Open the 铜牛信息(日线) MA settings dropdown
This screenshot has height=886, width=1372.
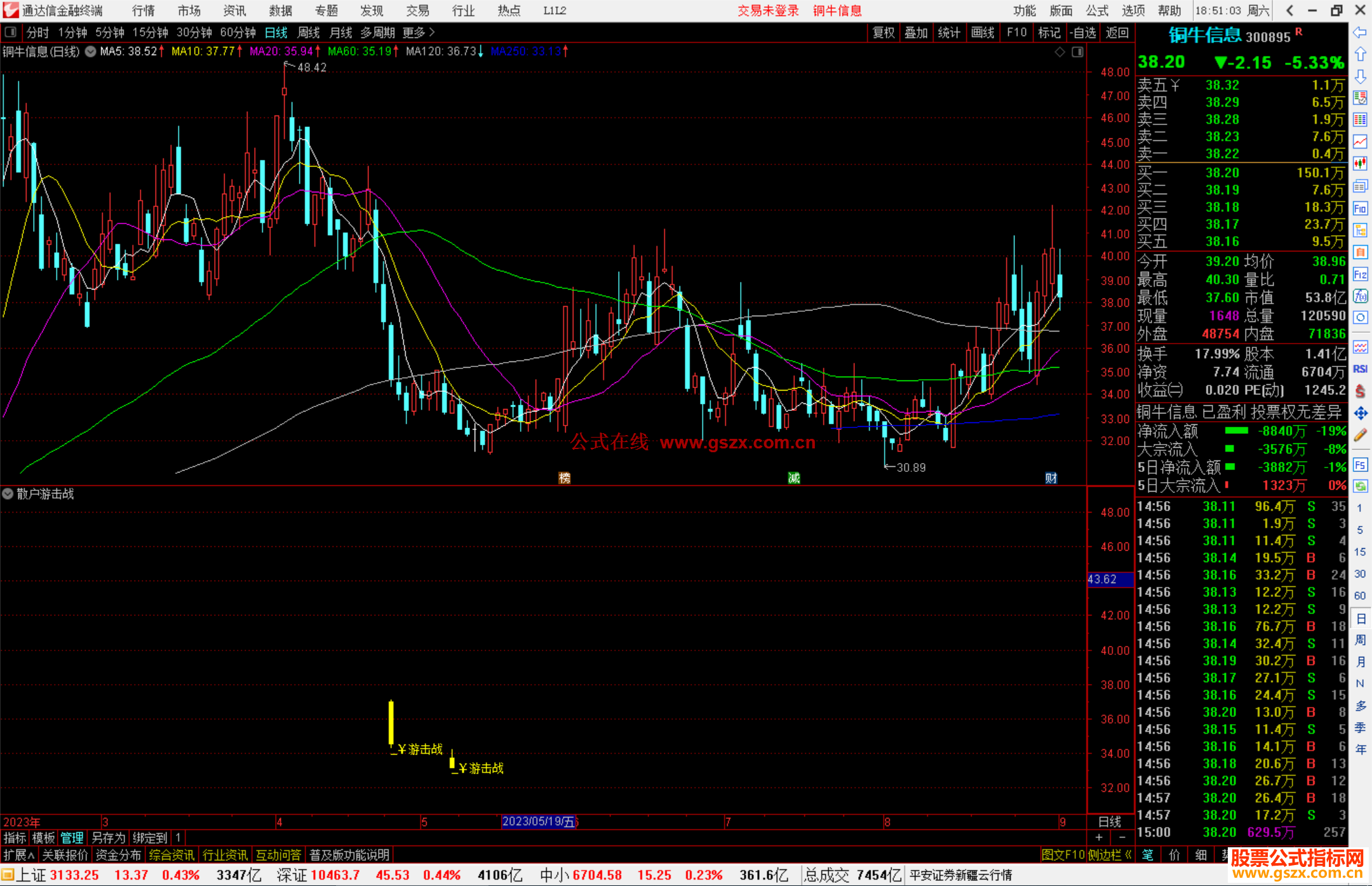[x=91, y=51]
